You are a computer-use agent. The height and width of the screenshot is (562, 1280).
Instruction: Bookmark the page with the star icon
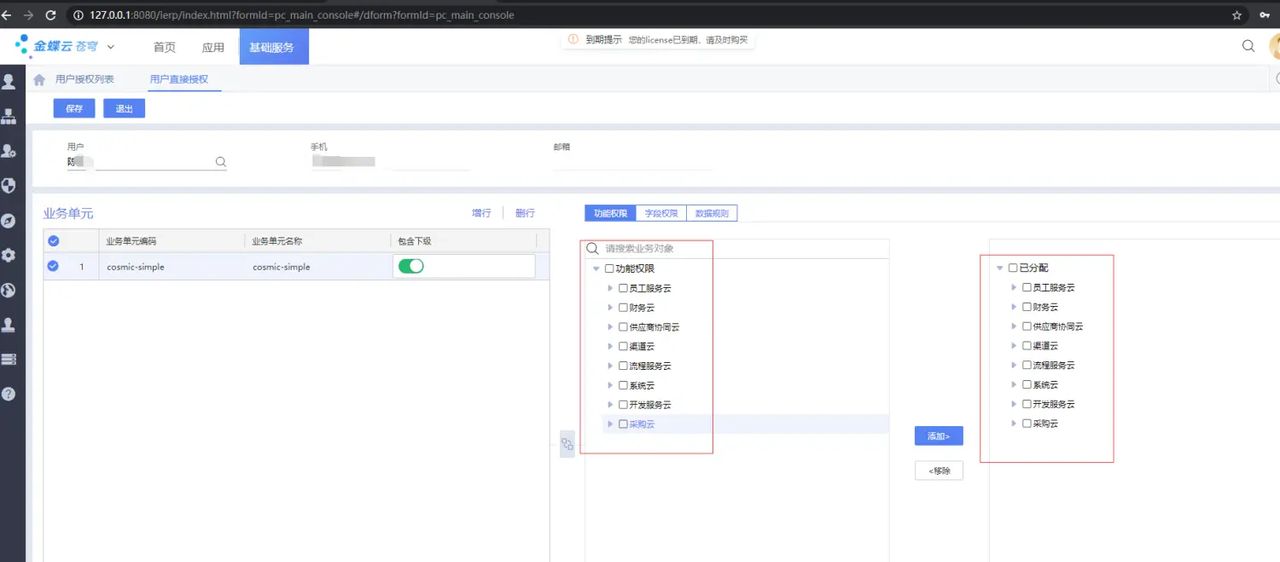click(x=1237, y=15)
